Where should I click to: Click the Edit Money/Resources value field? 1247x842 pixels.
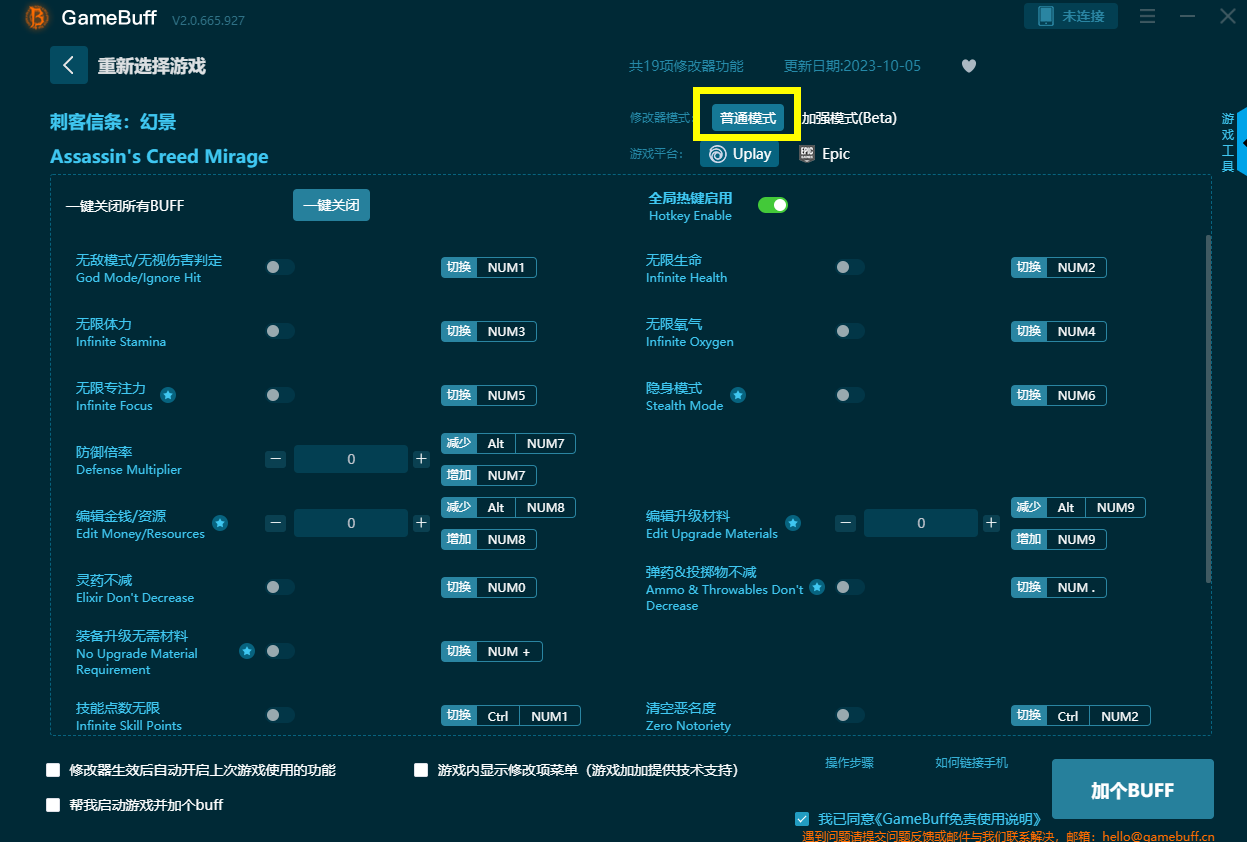(351, 523)
